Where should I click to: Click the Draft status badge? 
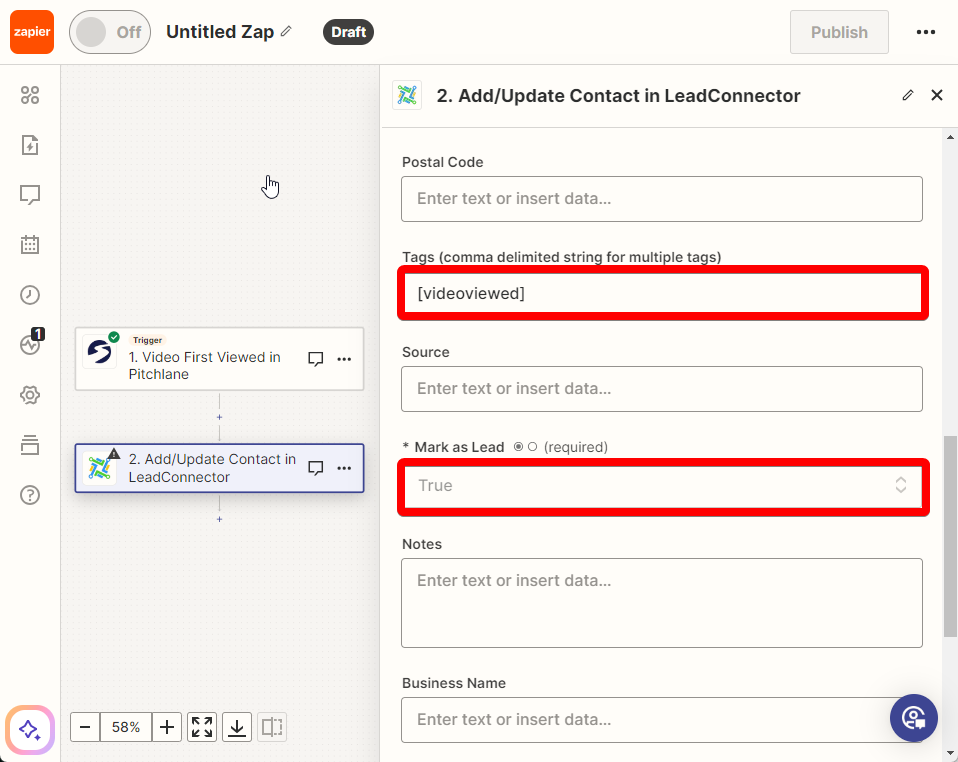pos(348,32)
